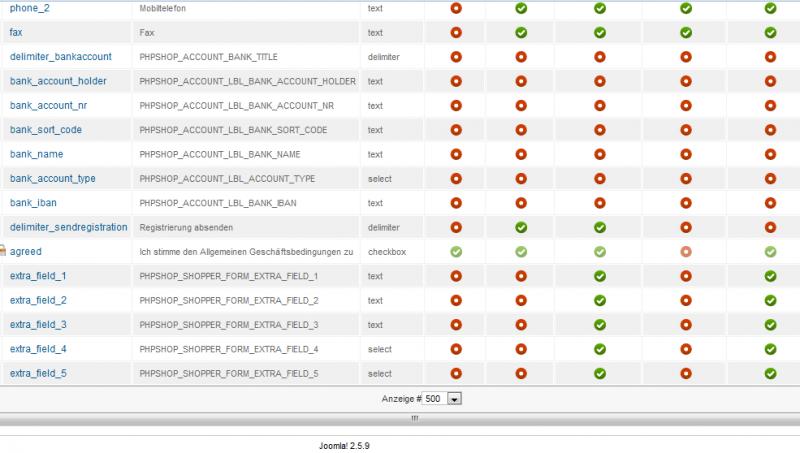Click the lock icon beside agreed field
This screenshot has height=453, width=800.
click(3, 251)
